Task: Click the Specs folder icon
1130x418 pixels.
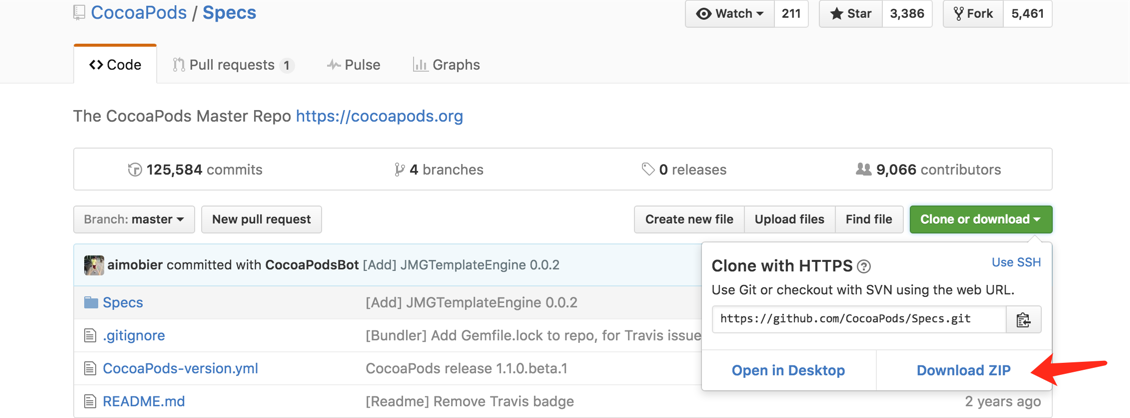Action: coord(91,302)
